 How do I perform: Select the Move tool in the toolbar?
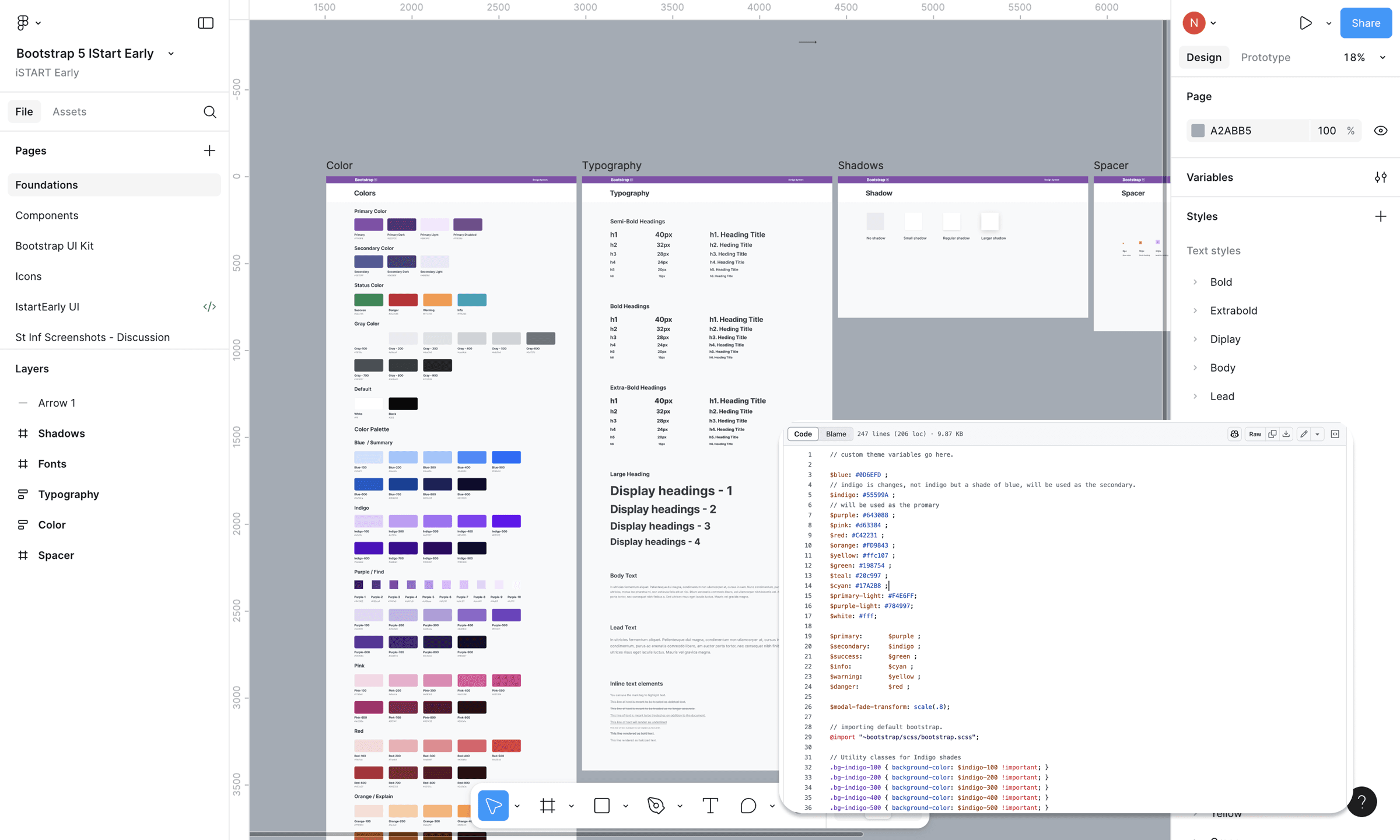[x=493, y=806]
